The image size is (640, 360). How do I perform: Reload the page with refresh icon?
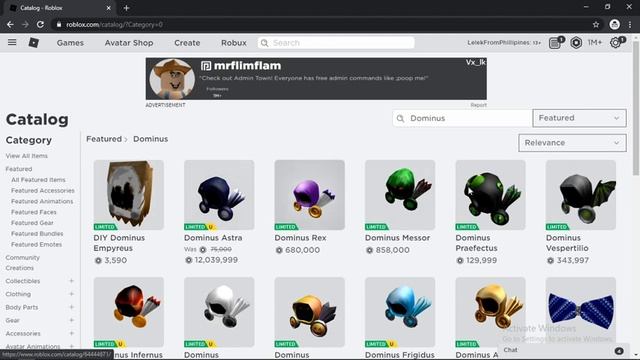point(40,24)
